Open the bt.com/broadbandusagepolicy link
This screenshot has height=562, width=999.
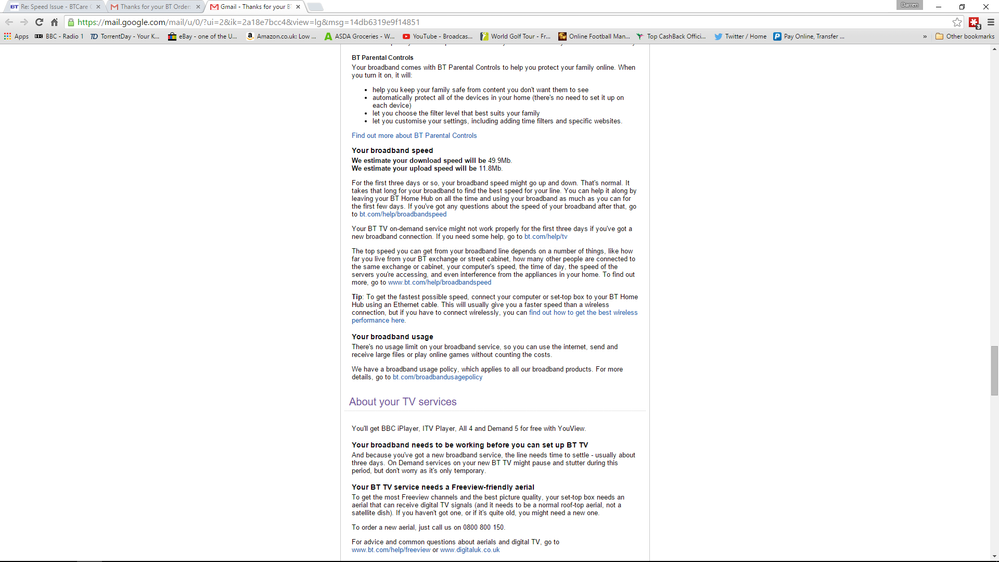point(437,377)
